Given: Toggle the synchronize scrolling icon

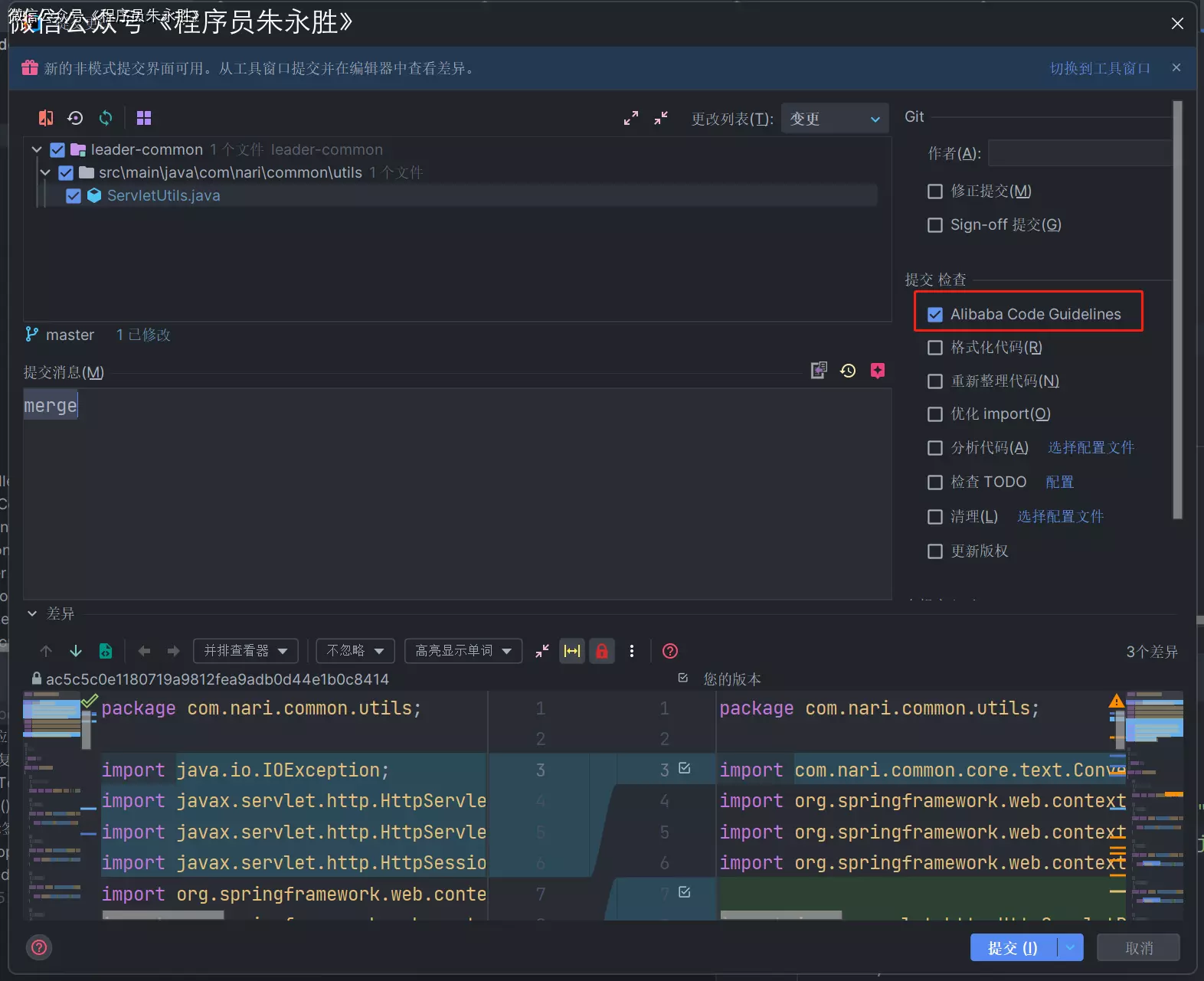Looking at the screenshot, I should tap(572, 651).
